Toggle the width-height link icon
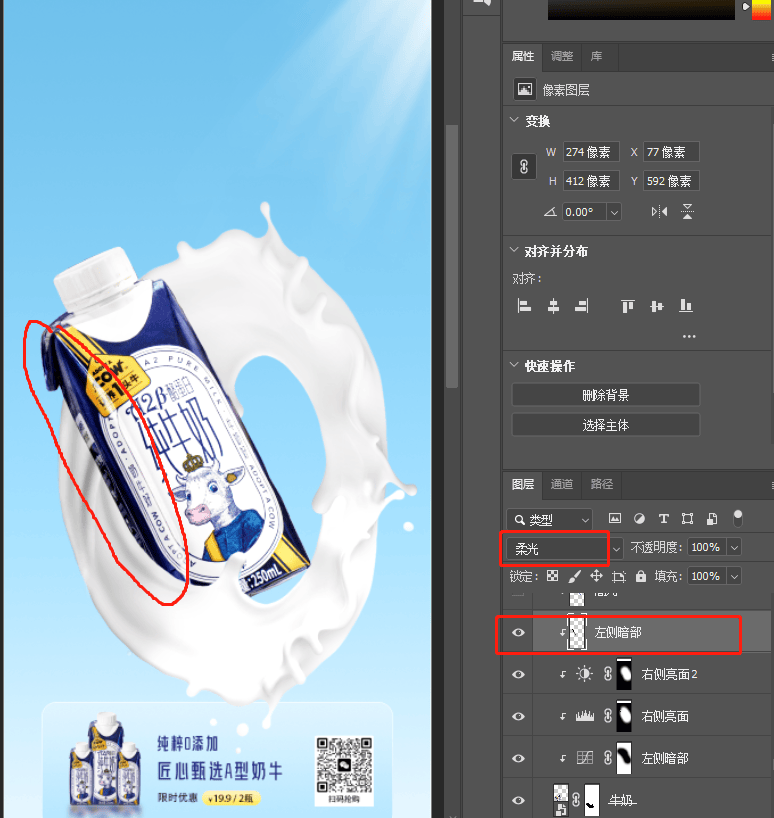Image resolution: width=774 pixels, height=818 pixels. click(524, 167)
